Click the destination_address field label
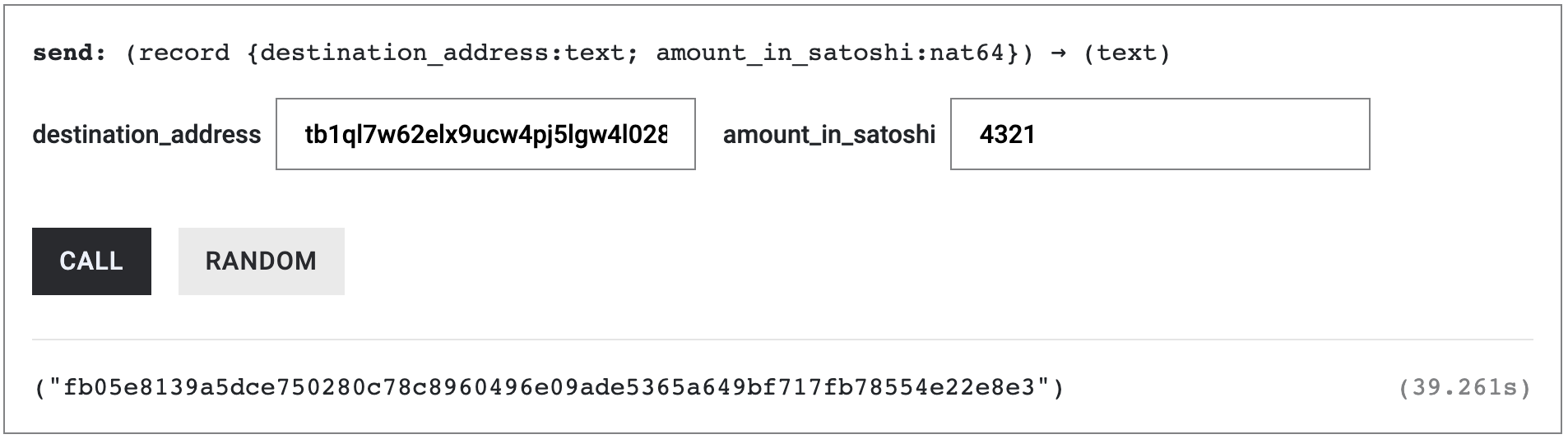This screenshot has width=1568, height=439. click(146, 134)
